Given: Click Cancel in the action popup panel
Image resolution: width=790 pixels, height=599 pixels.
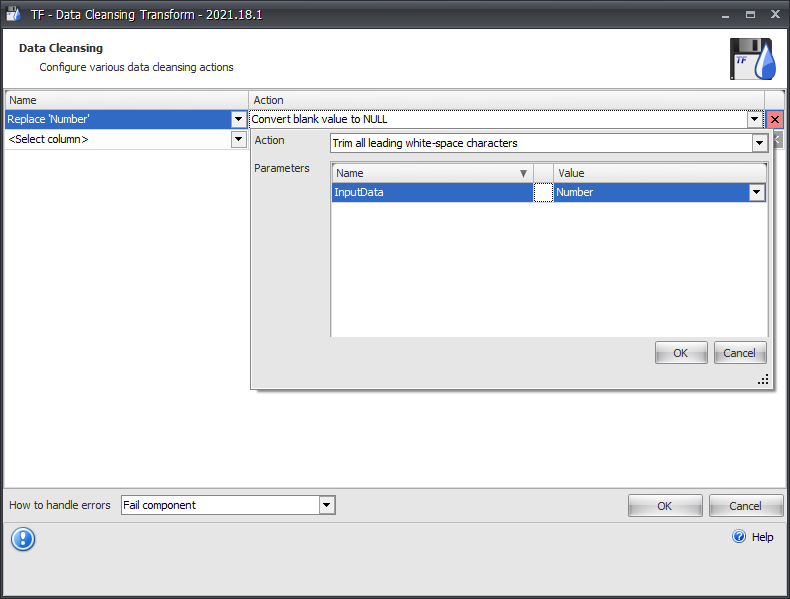Looking at the screenshot, I should click(740, 353).
